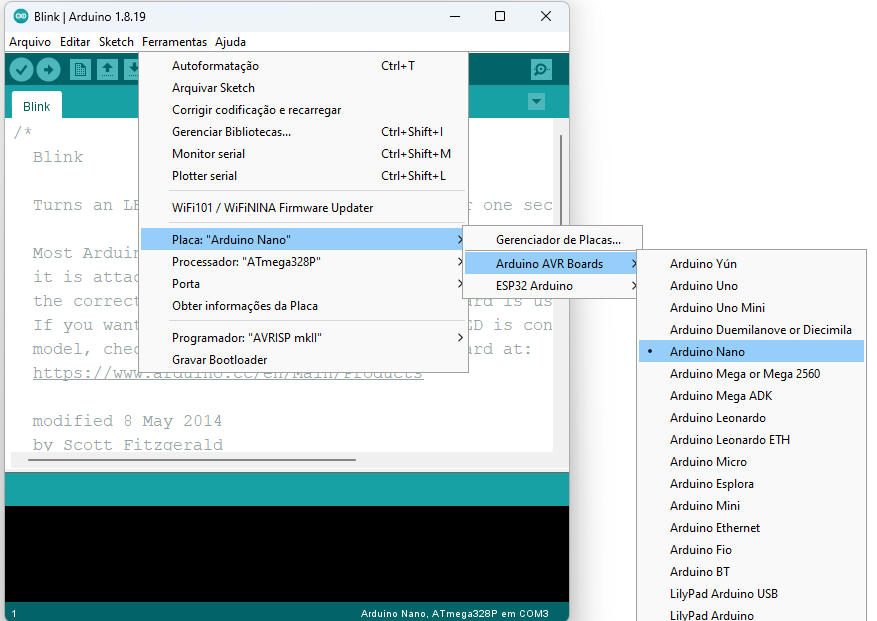
Task: Click the board status text "Arduino Nano, ATmega328P em COM3"
Action: [x=454, y=614]
